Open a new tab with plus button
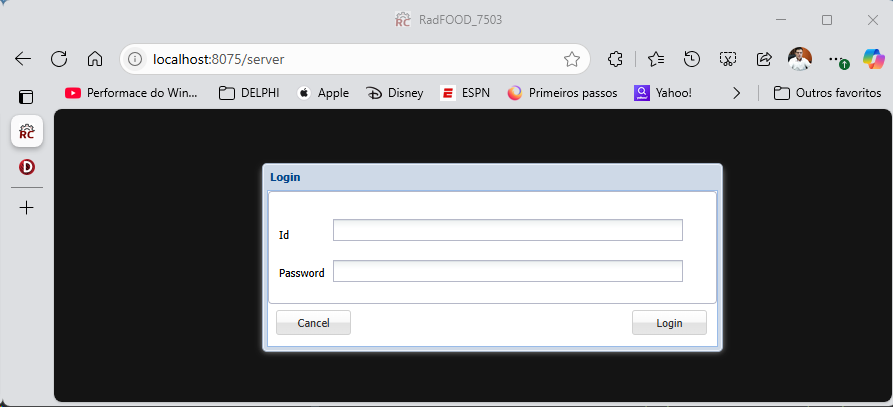The height and width of the screenshot is (407, 893). (x=27, y=208)
